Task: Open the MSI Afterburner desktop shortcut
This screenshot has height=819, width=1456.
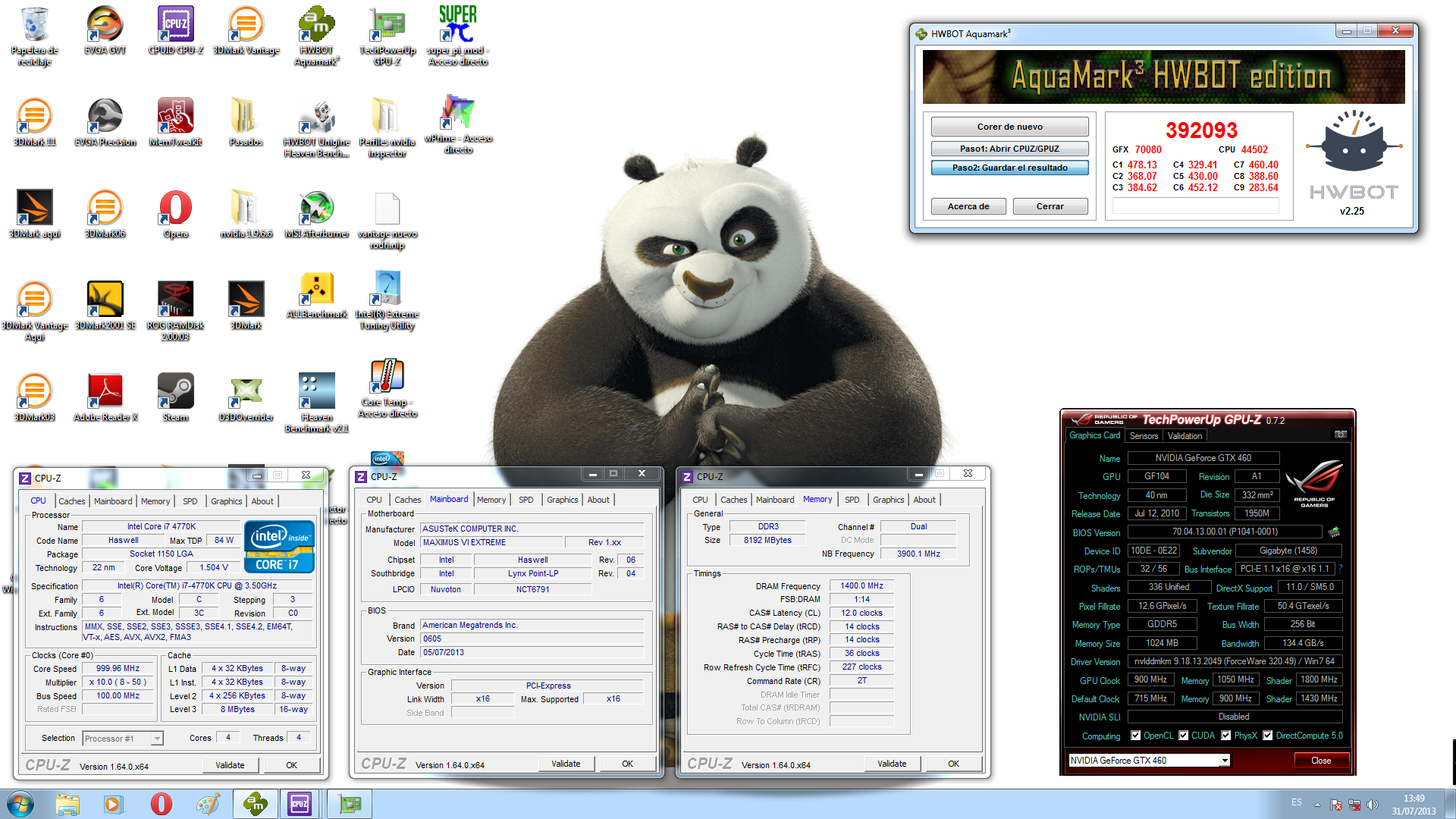Action: click(x=317, y=214)
